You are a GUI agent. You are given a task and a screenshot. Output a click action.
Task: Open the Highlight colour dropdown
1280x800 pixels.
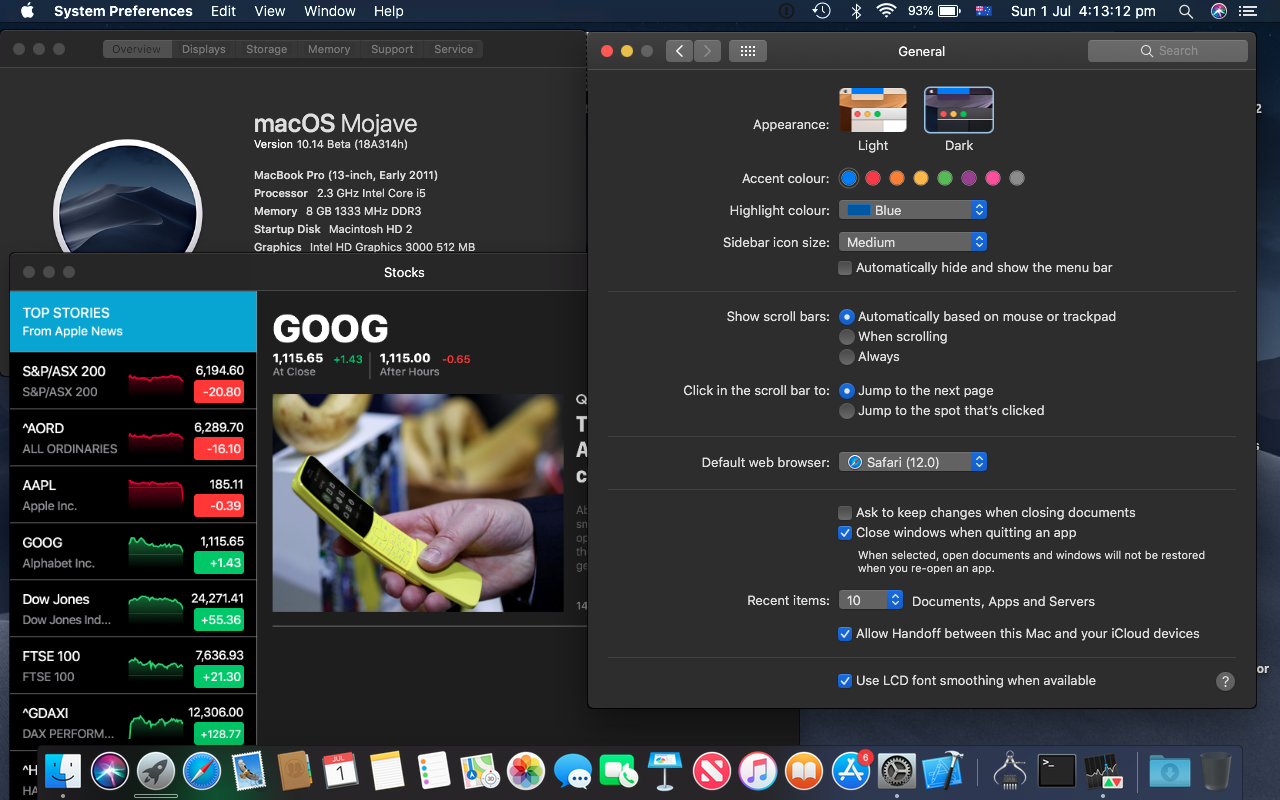click(x=913, y=210)
